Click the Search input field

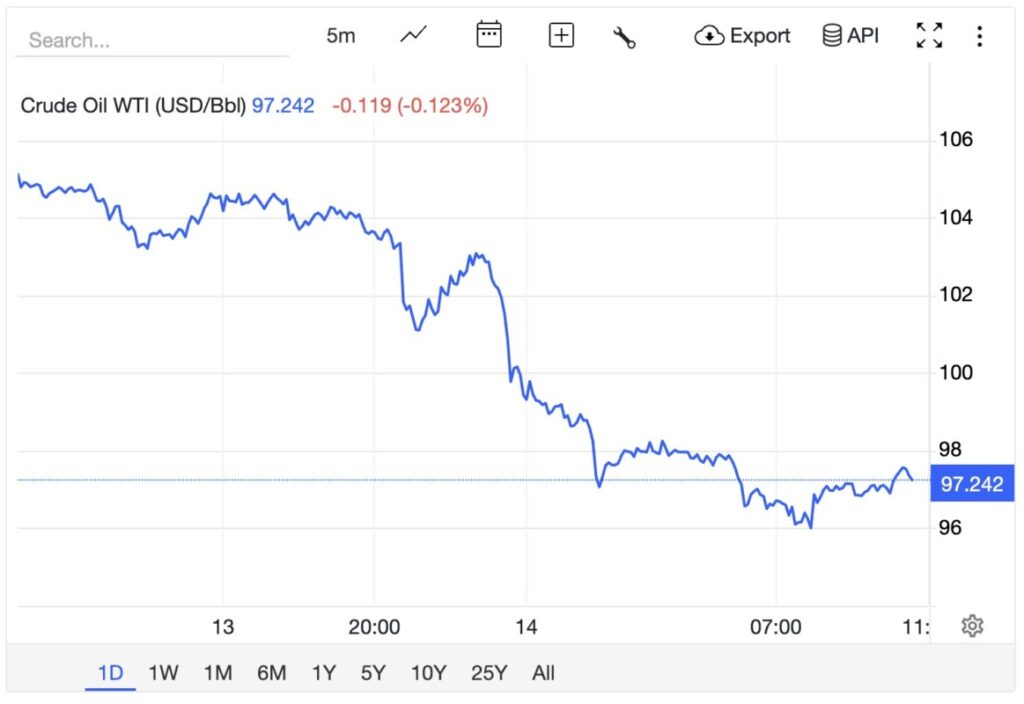(x=150, y=41)
